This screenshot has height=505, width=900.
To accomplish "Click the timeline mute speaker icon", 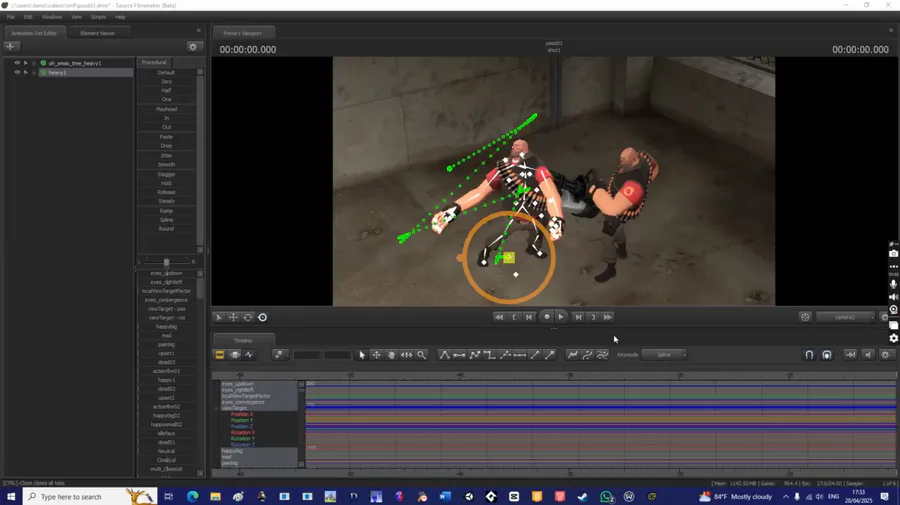I will 868,355.
